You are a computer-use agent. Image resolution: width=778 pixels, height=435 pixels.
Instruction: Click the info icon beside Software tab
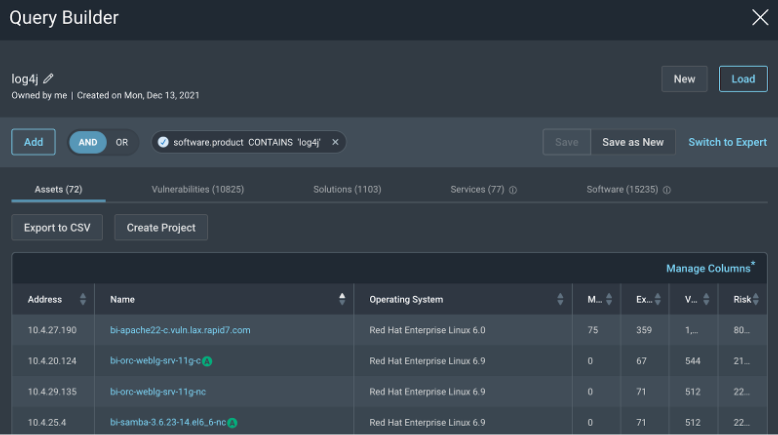[667, 190]
